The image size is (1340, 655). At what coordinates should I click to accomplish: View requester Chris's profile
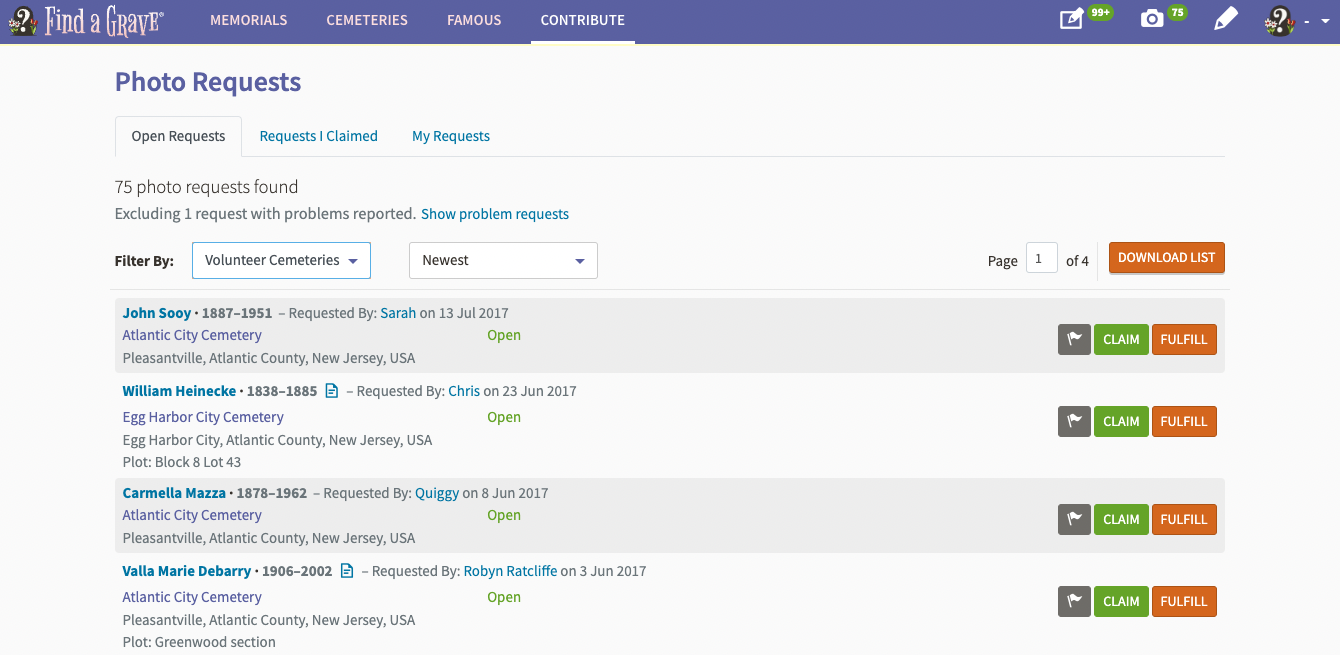click(464, 391)
